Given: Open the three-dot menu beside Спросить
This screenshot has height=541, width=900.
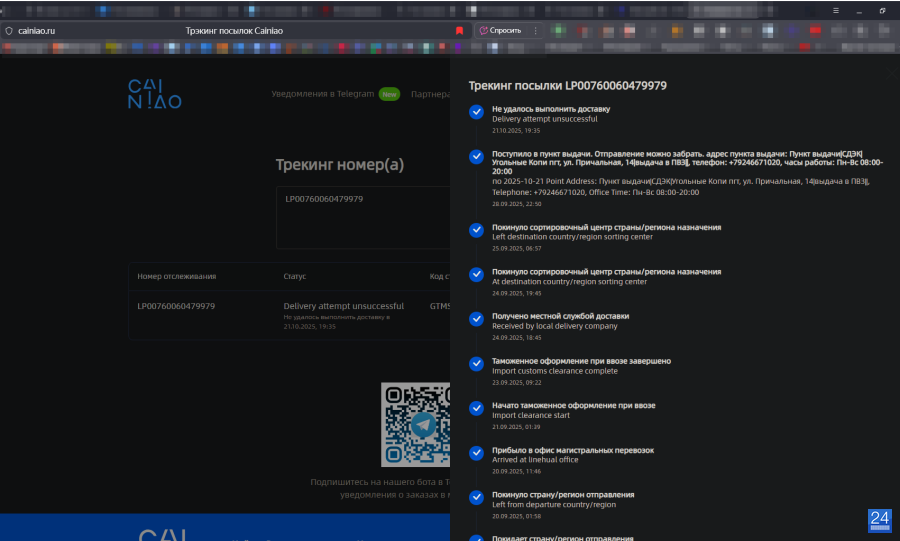Looking at the screenshot, I should 536,31.
